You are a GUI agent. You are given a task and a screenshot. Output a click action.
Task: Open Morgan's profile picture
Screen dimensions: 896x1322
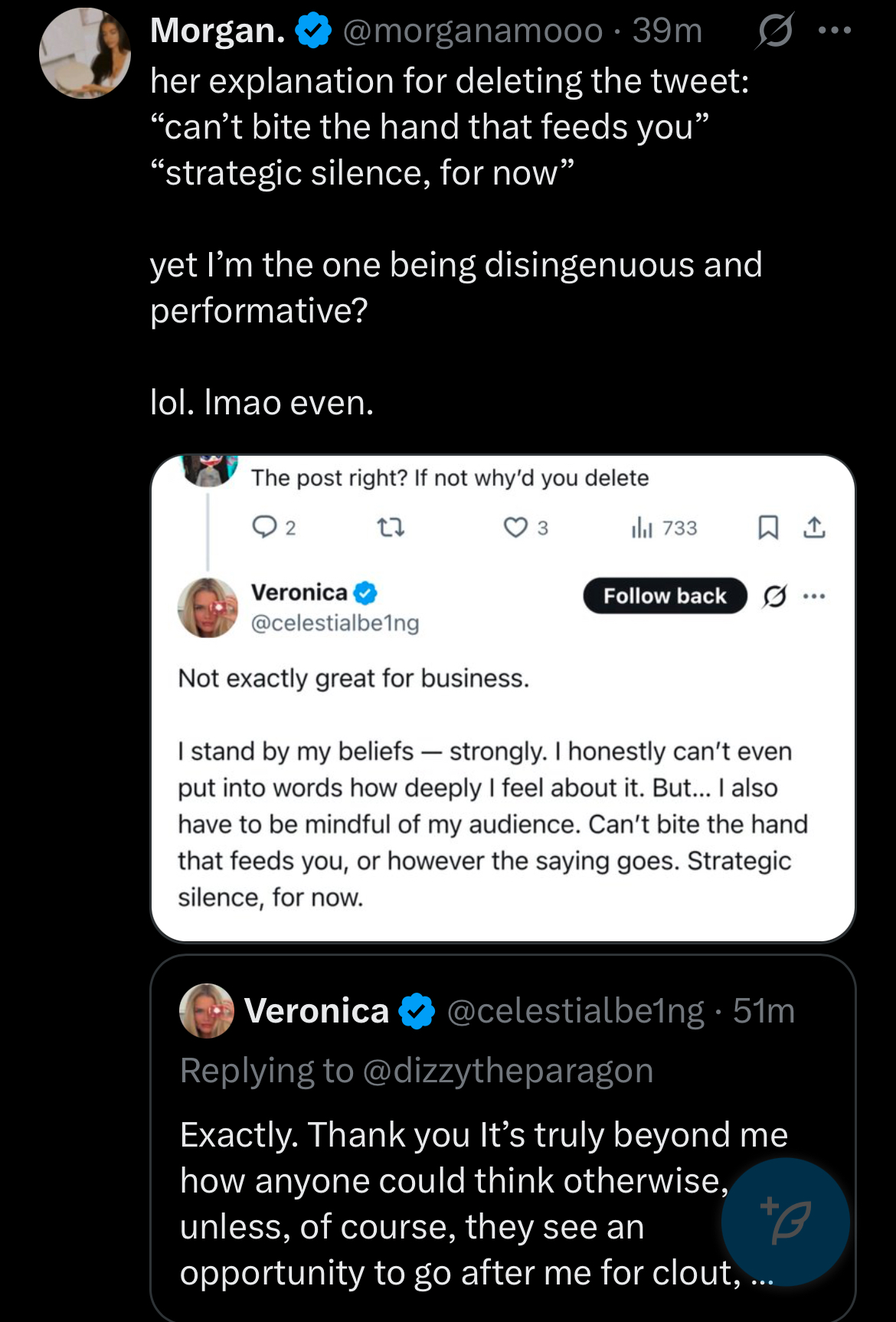click(x=85, y=53)
